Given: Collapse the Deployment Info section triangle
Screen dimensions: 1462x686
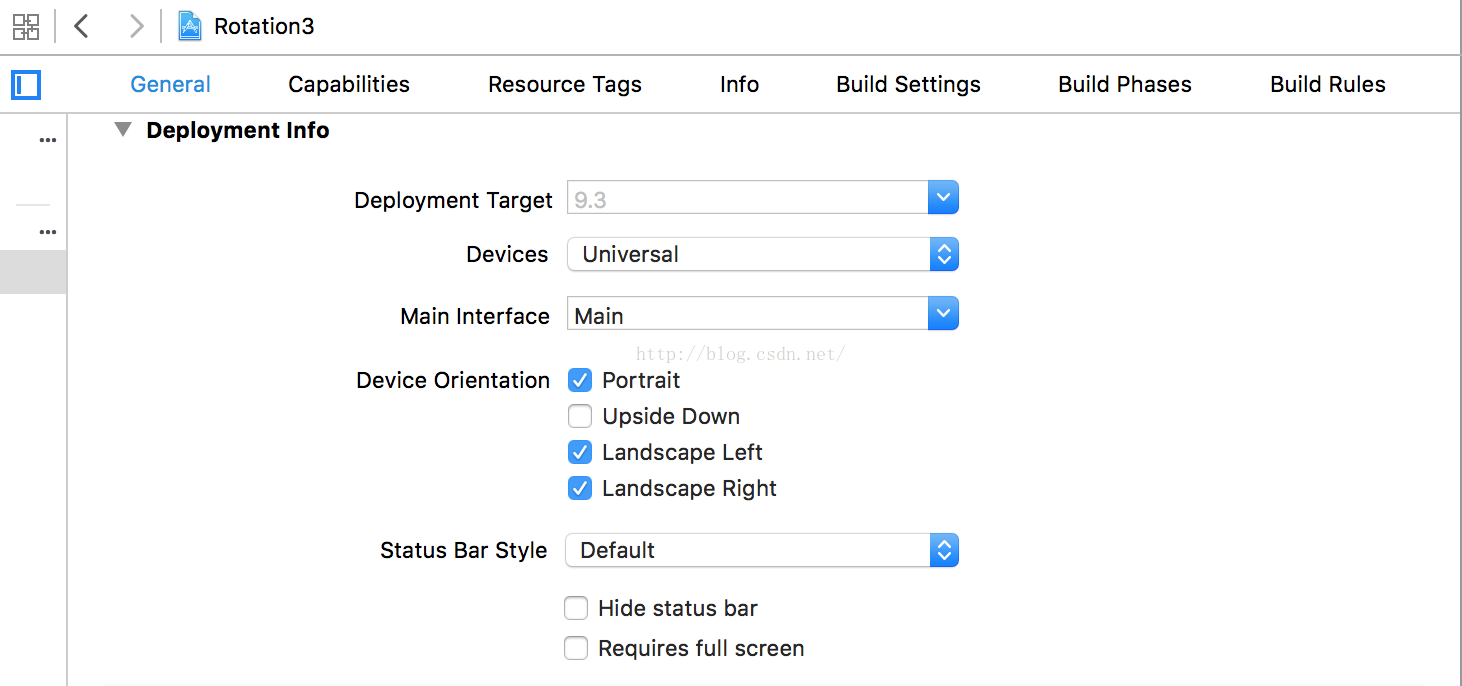Looking at the screenshot, I should pos(122,129).
